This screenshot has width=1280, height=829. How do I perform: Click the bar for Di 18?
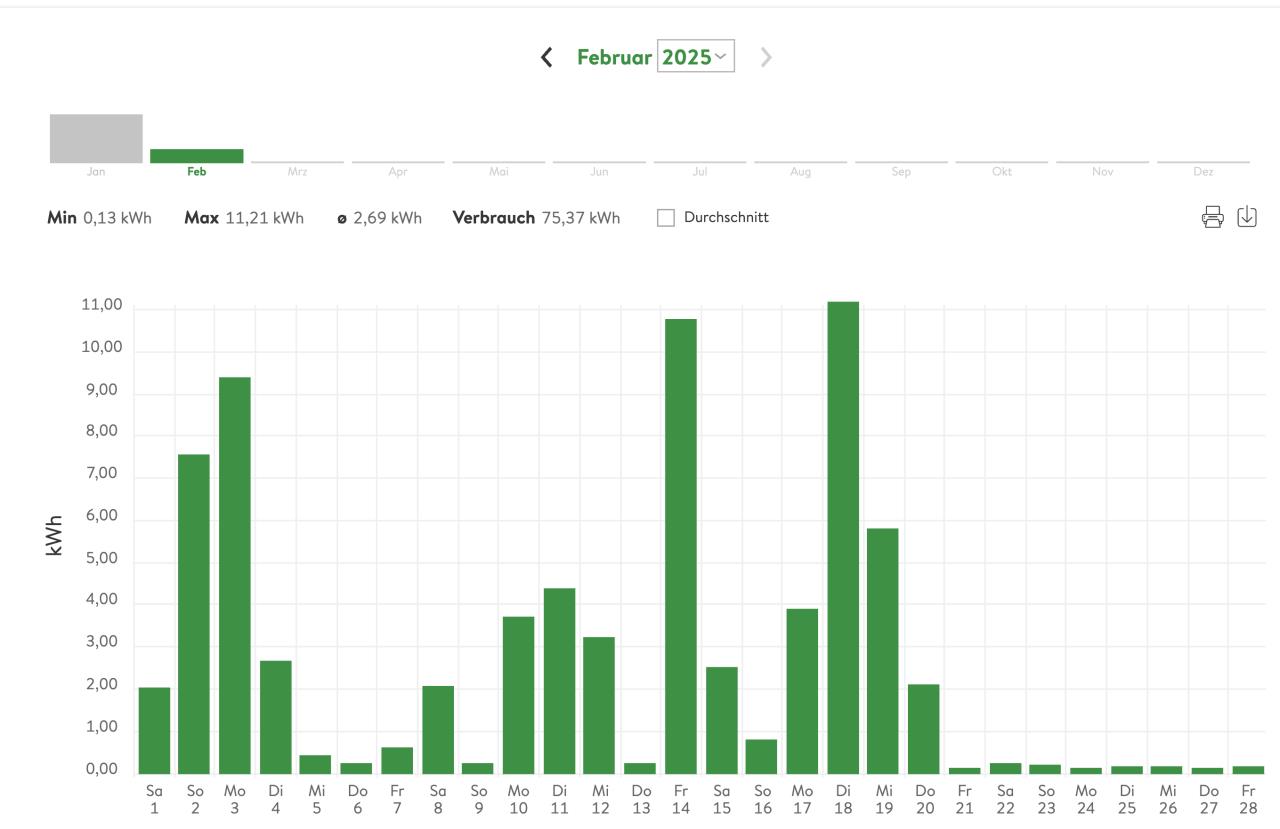pyautogui.click(x=843, y=538)
